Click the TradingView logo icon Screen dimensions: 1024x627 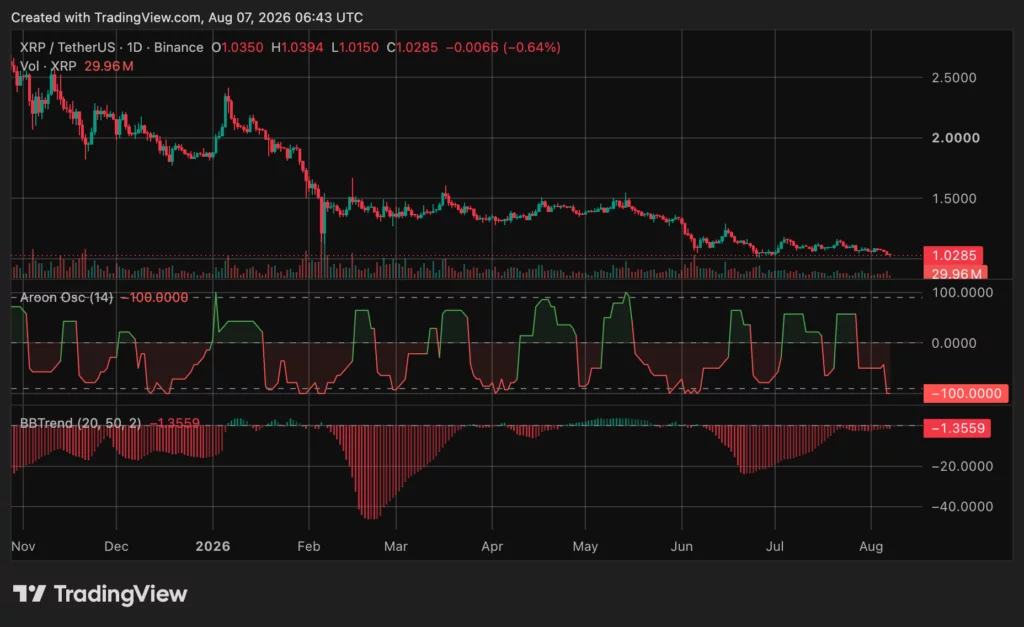coord(29,594)
